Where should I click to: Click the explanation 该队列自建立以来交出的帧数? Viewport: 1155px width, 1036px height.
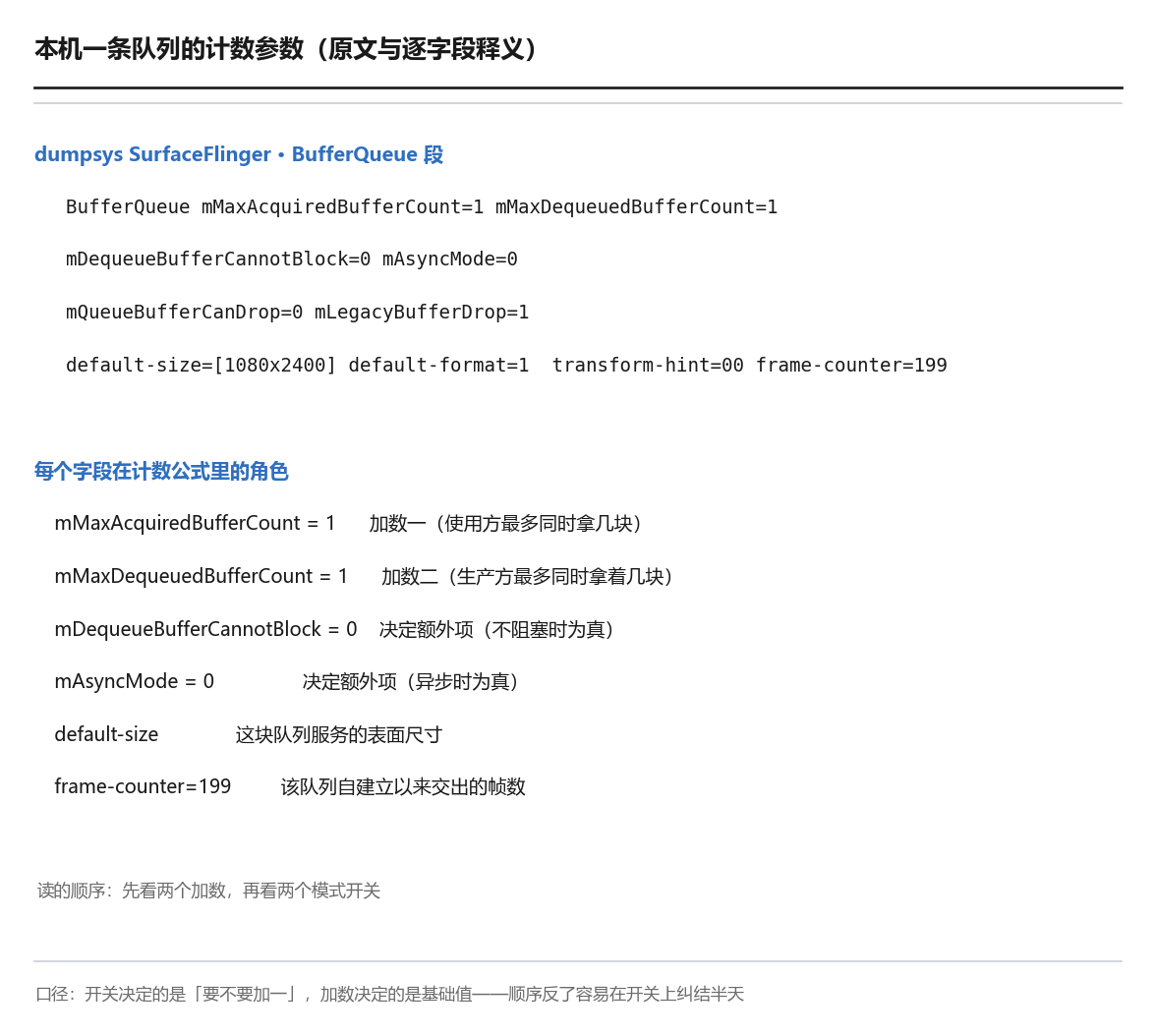click(403, 787)
